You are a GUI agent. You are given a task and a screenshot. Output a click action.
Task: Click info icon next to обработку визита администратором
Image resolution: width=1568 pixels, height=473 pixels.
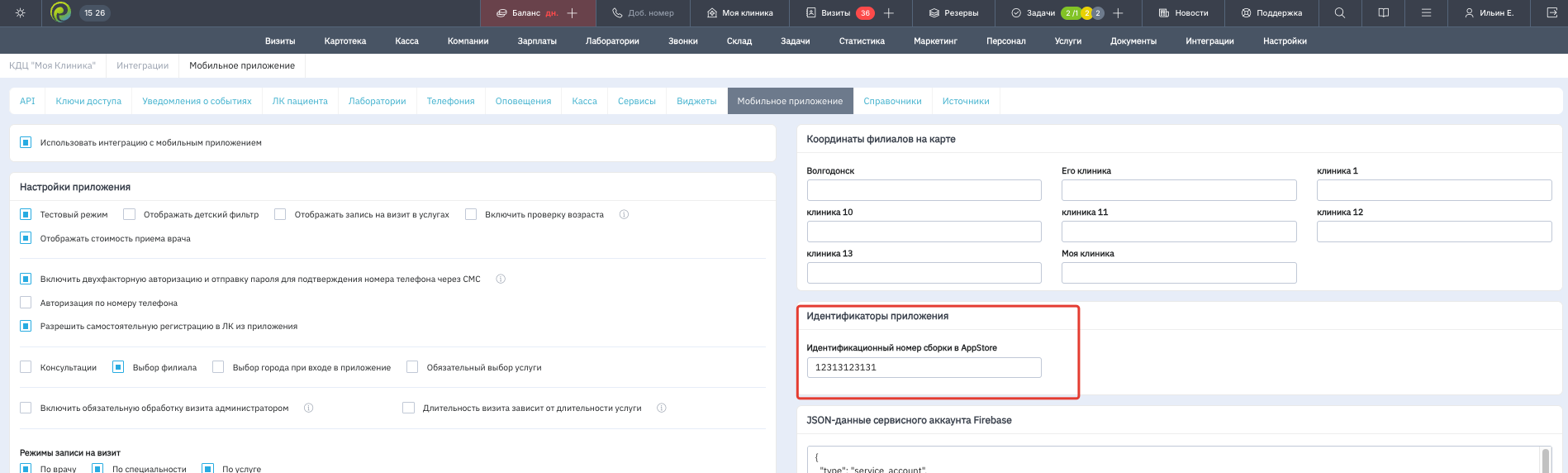point(308,408)
